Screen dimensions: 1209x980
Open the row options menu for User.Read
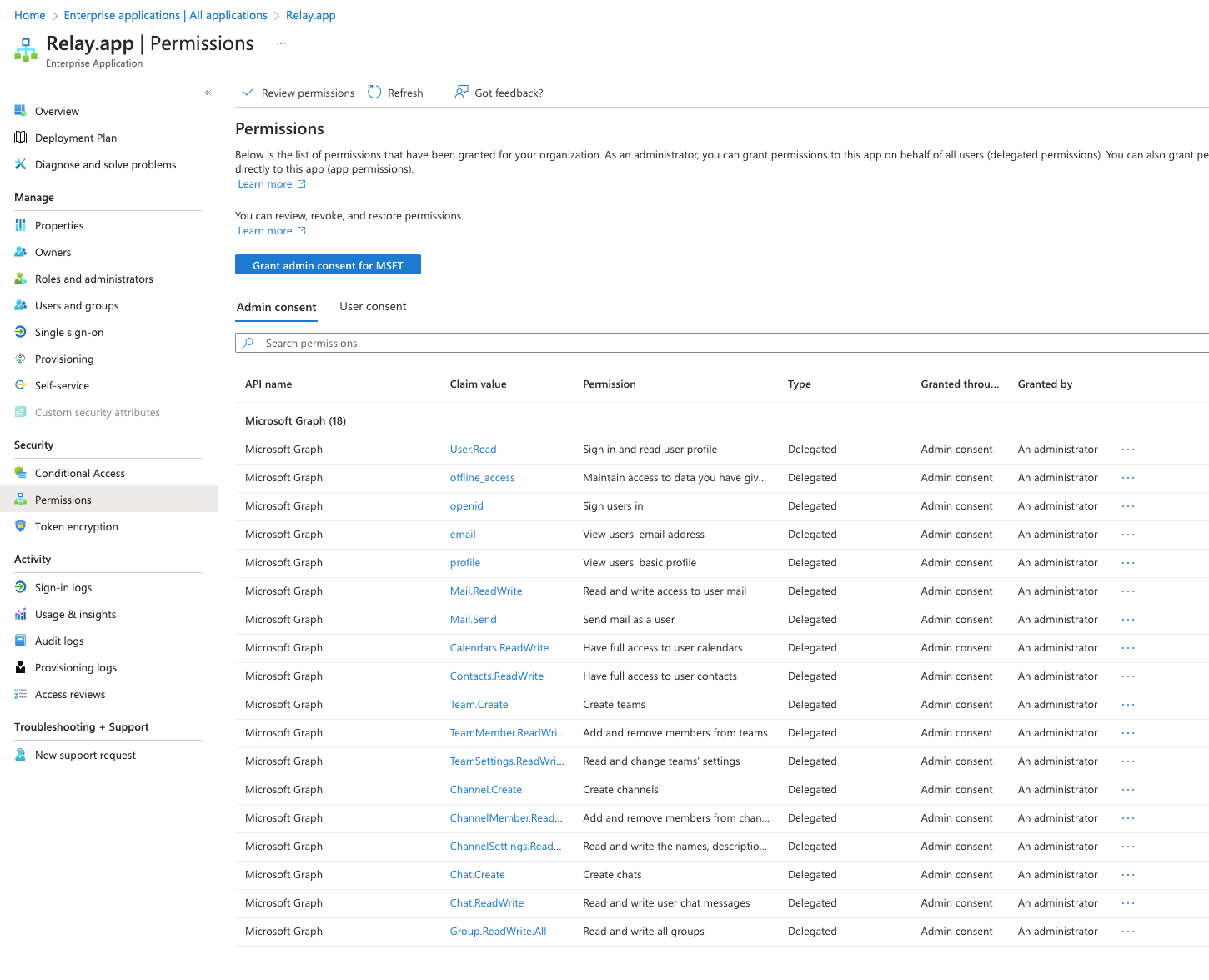(x=1127, y=449)
